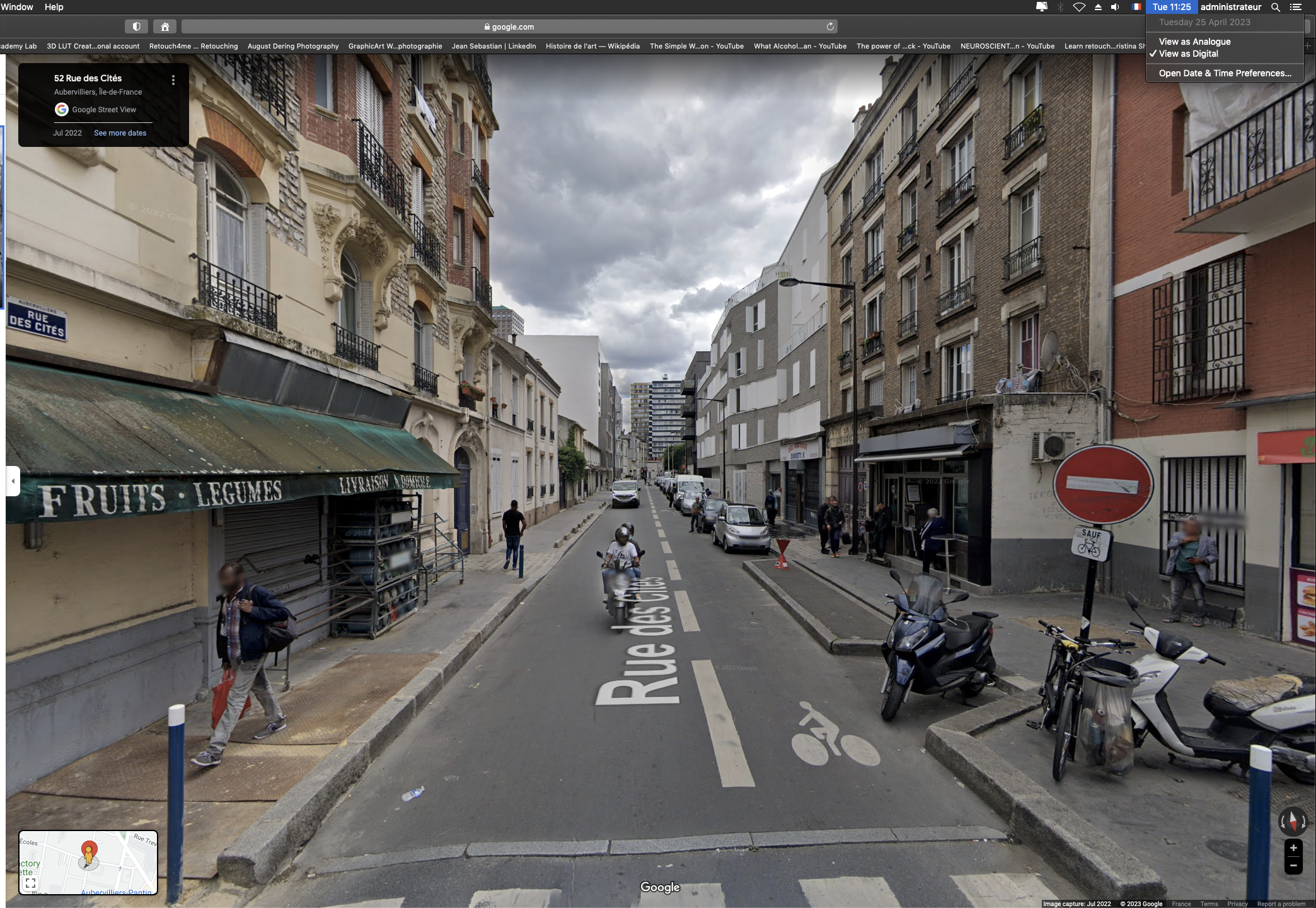This screenshot has width=1316, height=908.
Task: Reload the page with the refresh icon
Action: coord(830,26)
